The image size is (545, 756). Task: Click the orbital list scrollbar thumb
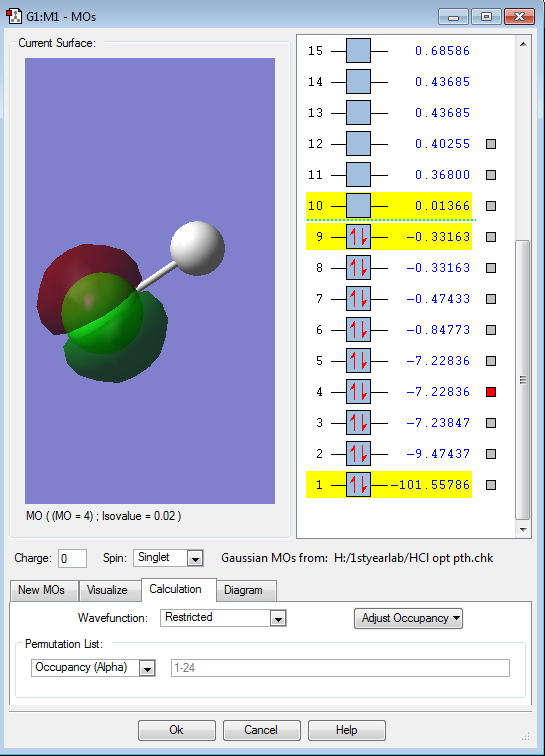523,379
